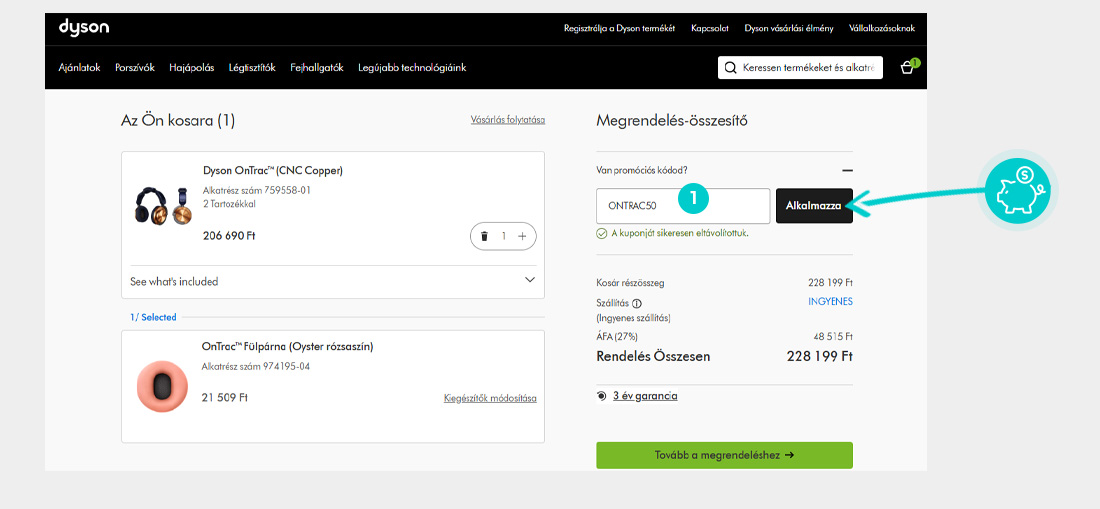Screen dimensions: 1100x509
Task: Click Kiegészítők módosítása link
Action: 490,398
